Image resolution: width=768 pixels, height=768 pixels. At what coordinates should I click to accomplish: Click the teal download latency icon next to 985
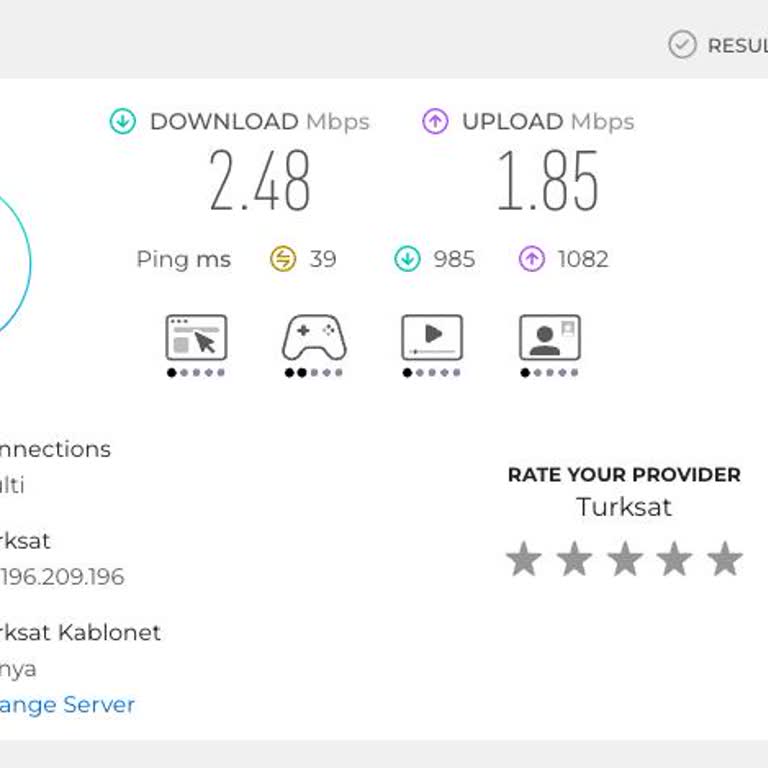(x=408, y=259)
